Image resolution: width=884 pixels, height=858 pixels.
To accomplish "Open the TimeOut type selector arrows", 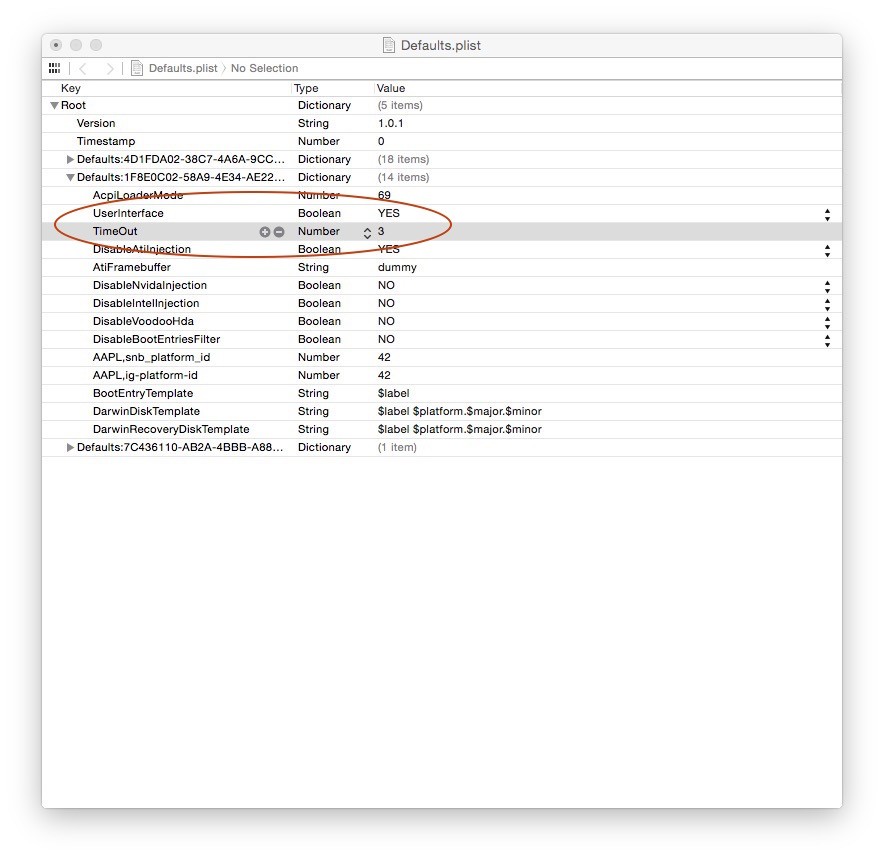I will coord(367,233).
